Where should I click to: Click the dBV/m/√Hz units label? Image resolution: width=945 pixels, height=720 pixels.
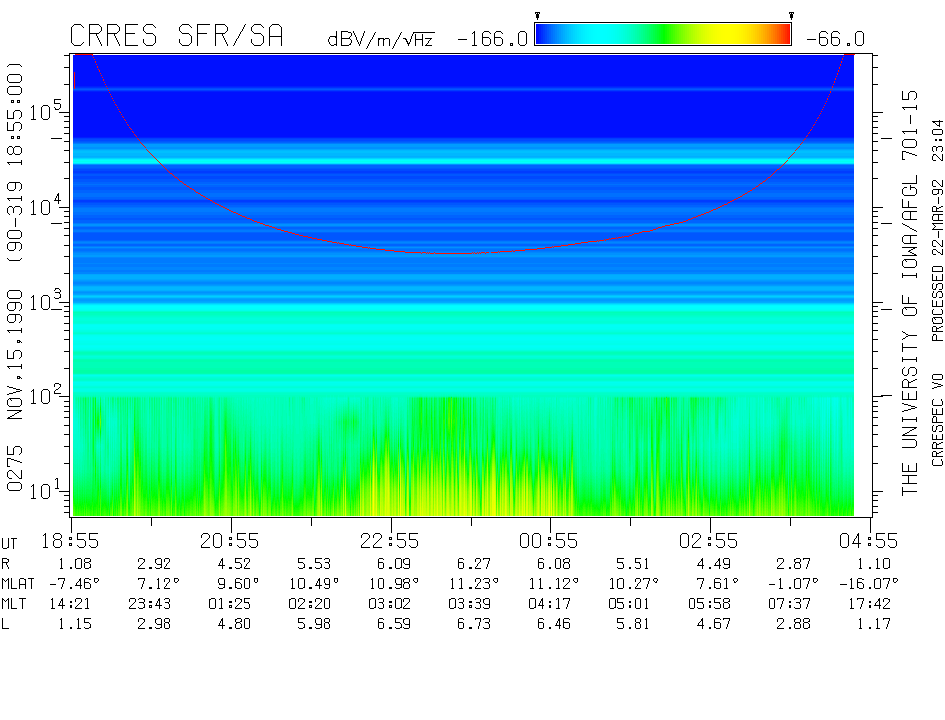380,40
